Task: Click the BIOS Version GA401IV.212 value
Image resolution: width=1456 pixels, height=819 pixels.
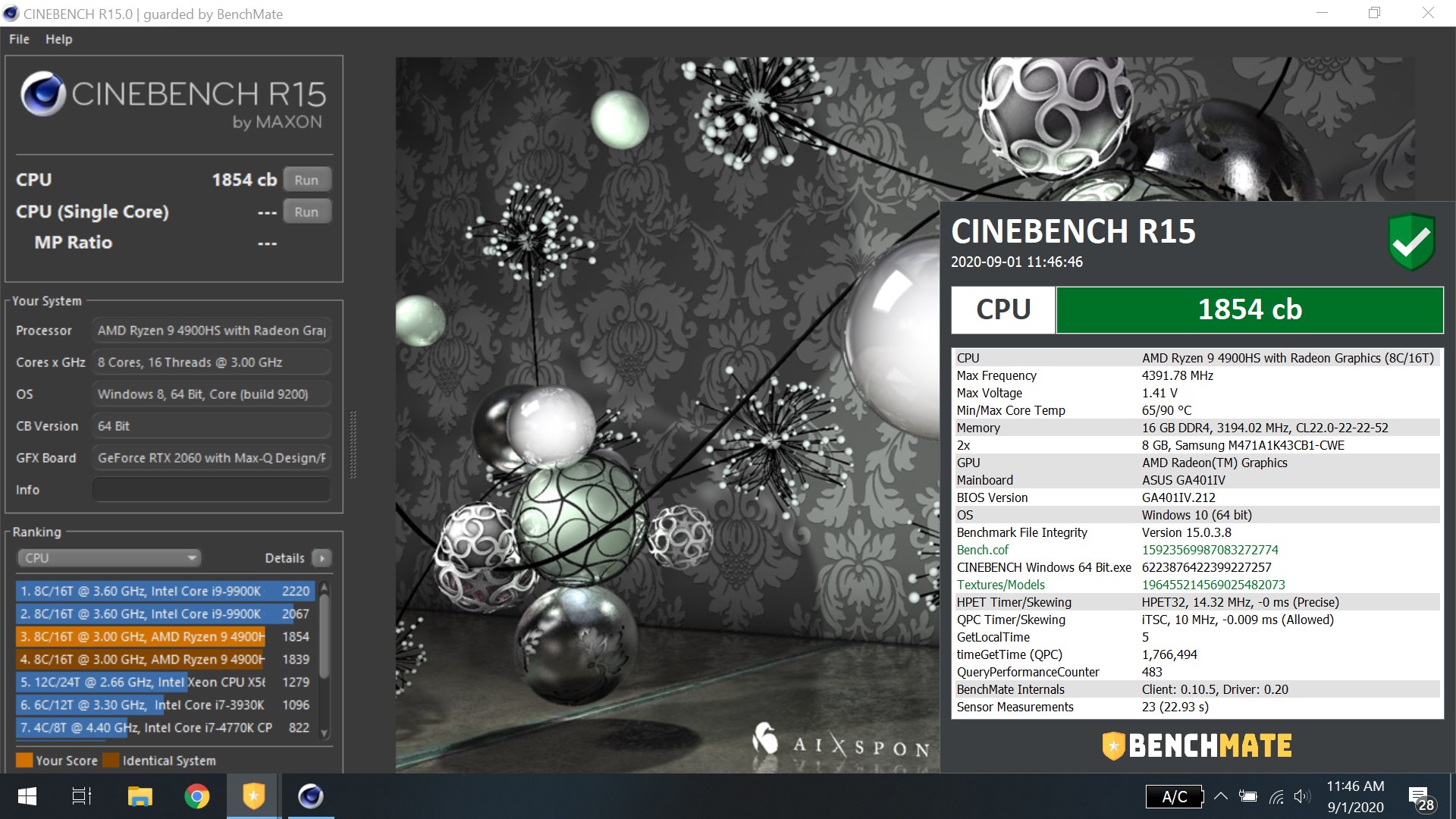Action: pos(1178,497)
